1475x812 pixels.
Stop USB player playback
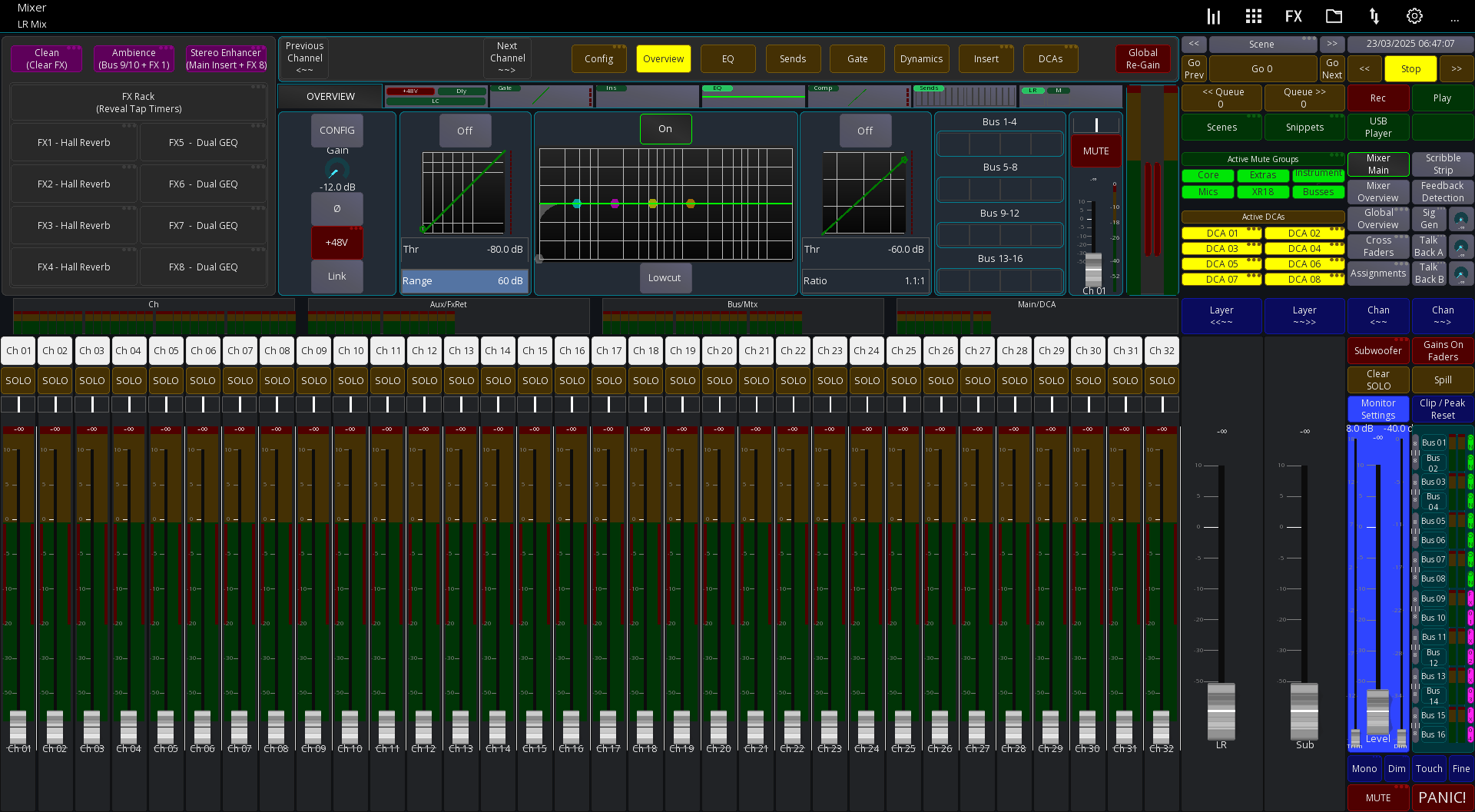(x=1410, y=68)
